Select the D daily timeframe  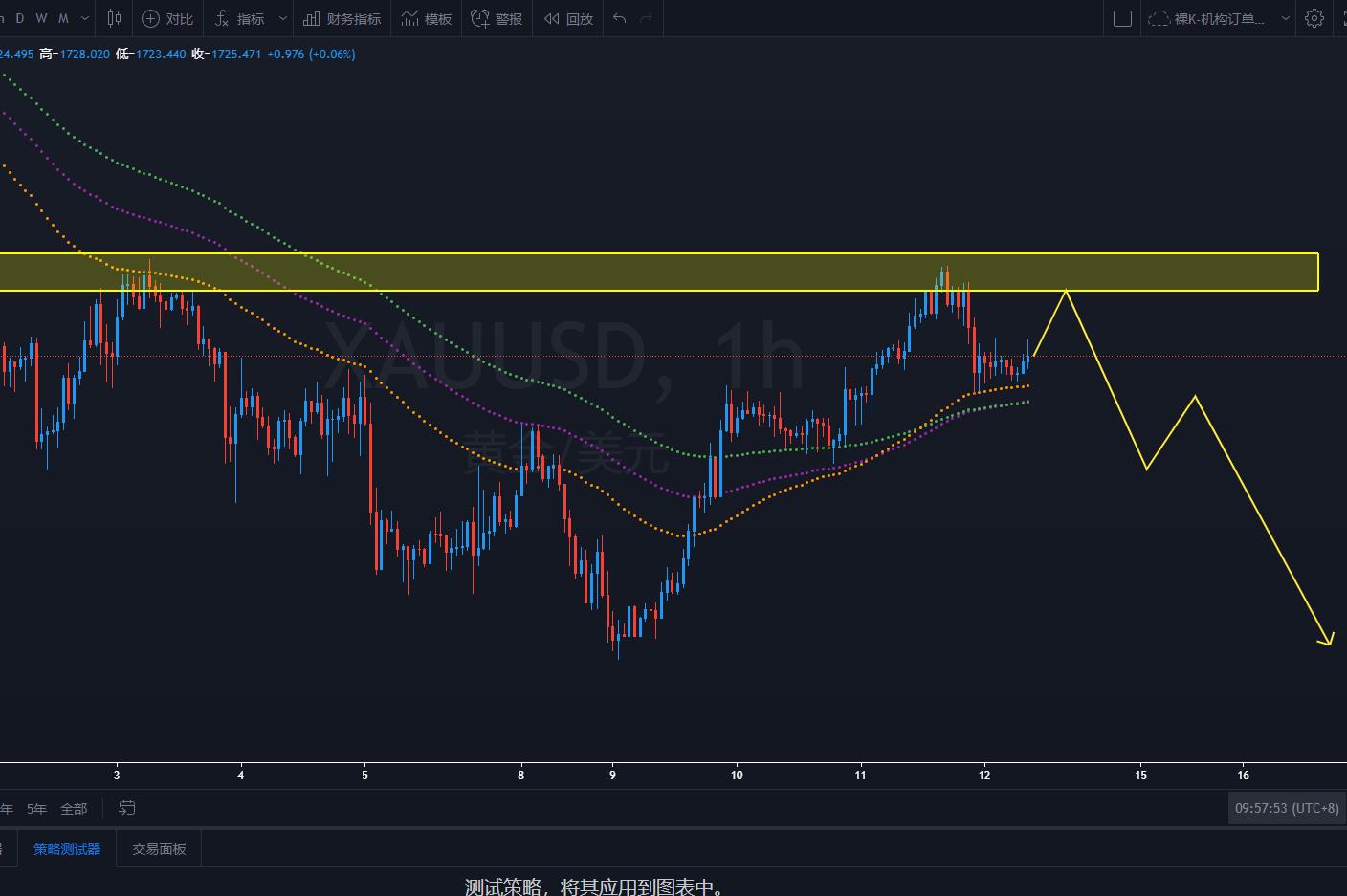click(x=20, y=18)
